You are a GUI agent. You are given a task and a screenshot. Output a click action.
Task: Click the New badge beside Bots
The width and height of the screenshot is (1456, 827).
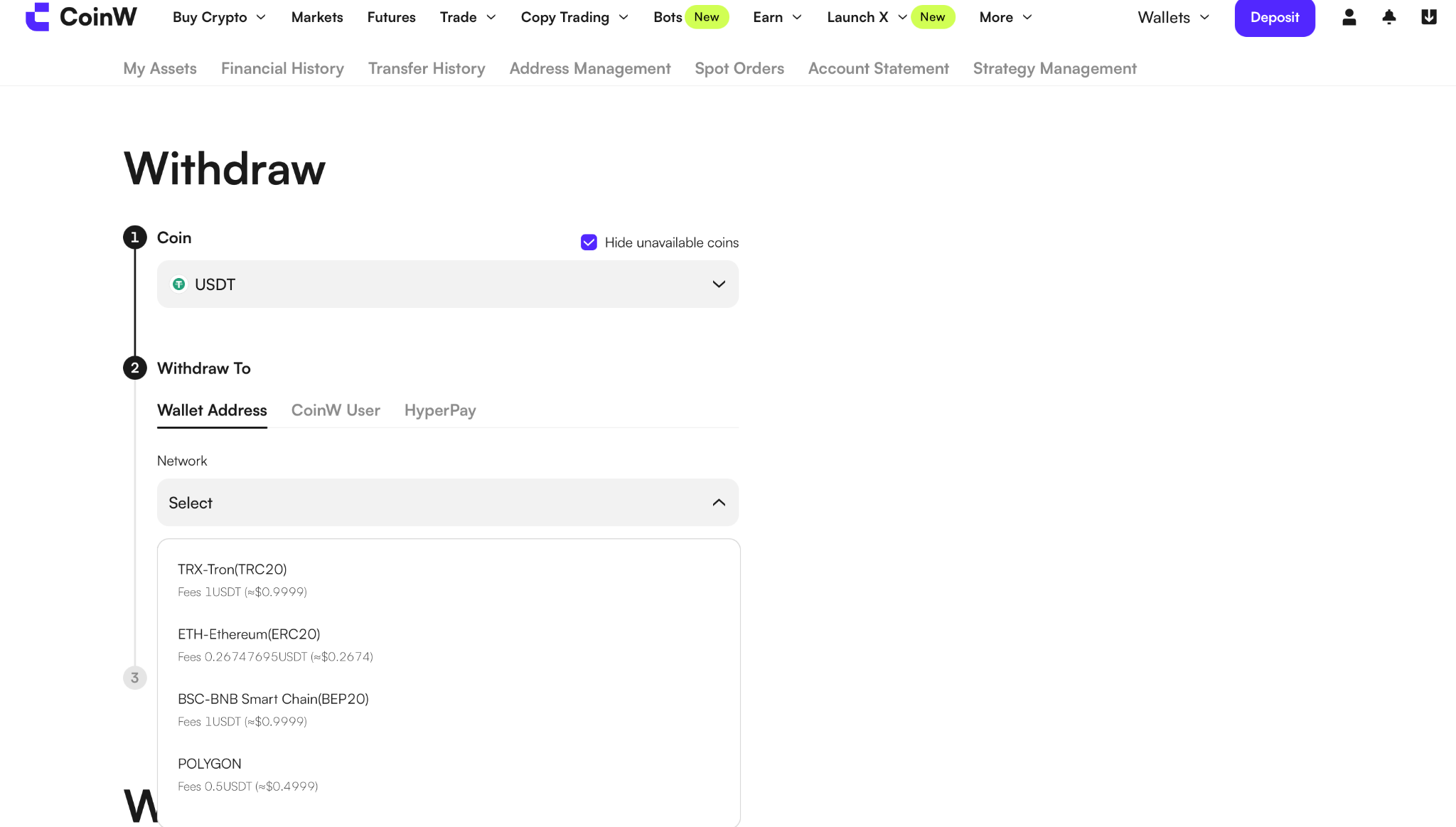pyautogui.click(x=707, y=17)
